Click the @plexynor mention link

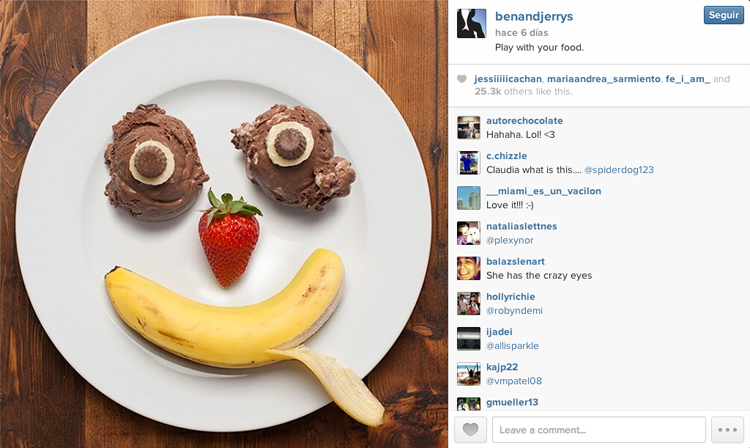(509, 240)
